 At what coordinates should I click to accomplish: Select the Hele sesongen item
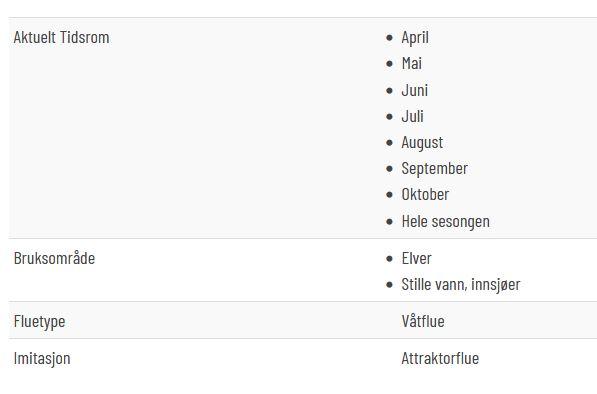tap(445, 222)
